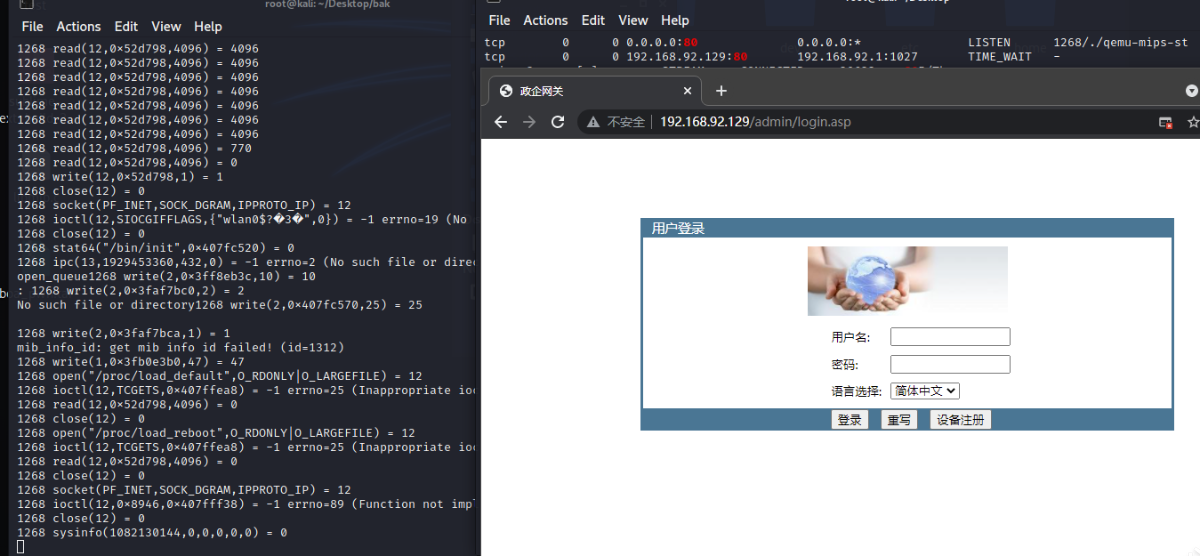This screenshot has width=1200, height=556.
Task: Click the 重写 button
Action: point(899,420)
